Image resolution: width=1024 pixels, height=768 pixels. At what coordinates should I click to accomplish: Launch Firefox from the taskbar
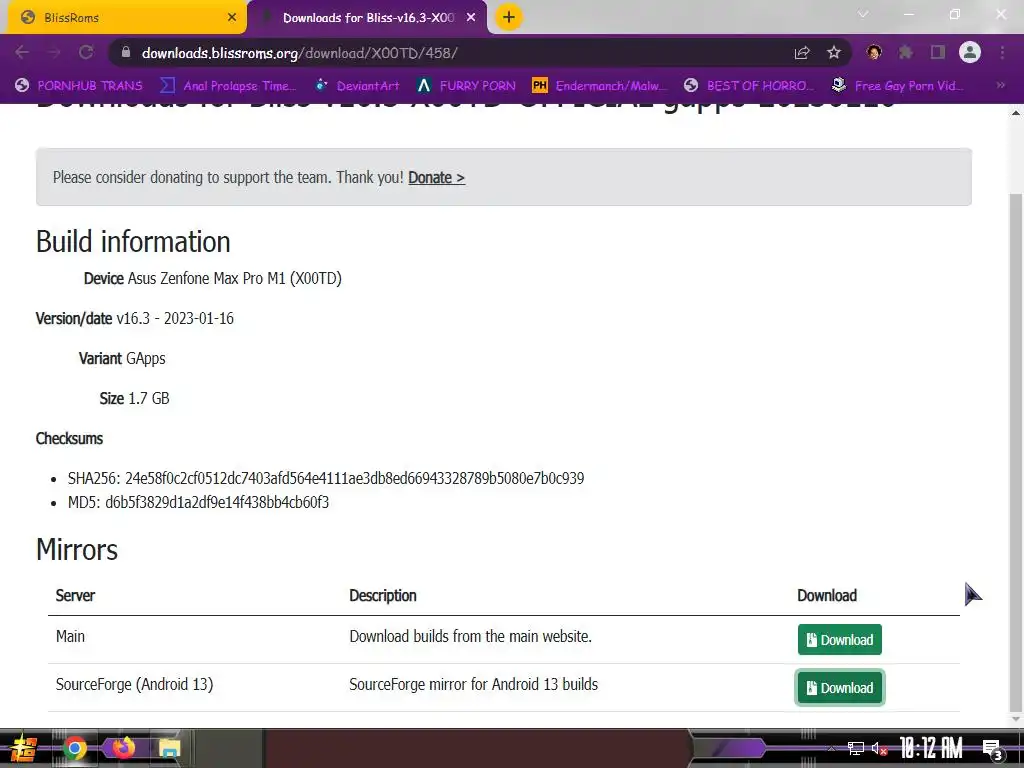(x=123, y=747)
